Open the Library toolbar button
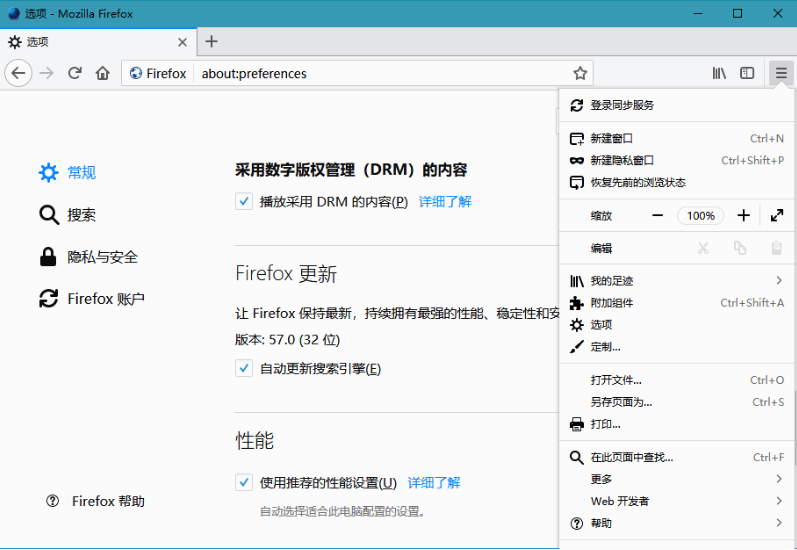 [719, 73]
